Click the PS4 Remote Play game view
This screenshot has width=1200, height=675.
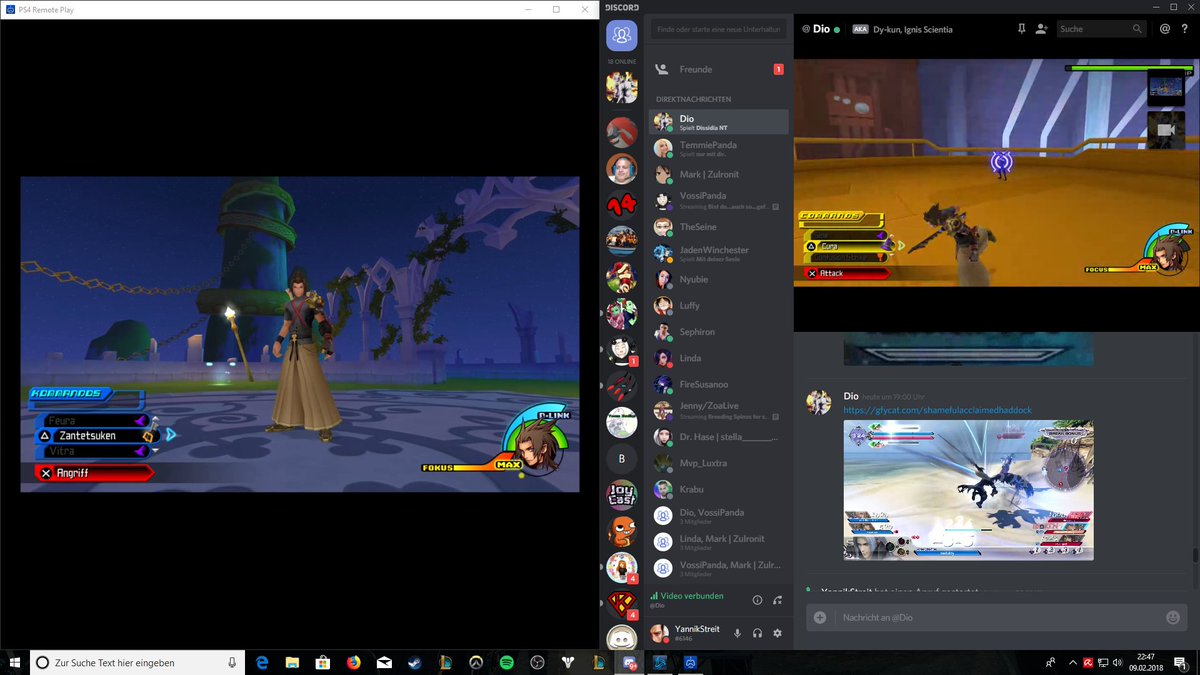point(299,334)
